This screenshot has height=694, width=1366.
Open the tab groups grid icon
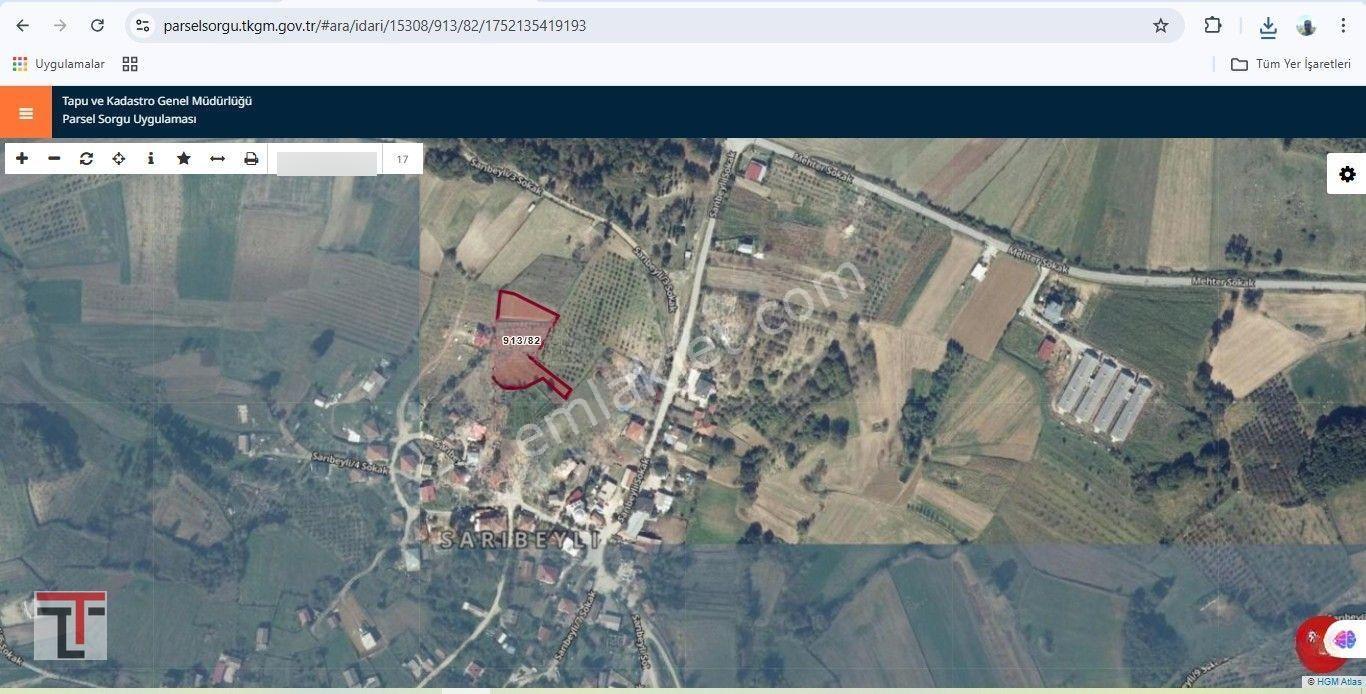coord(130,64)
